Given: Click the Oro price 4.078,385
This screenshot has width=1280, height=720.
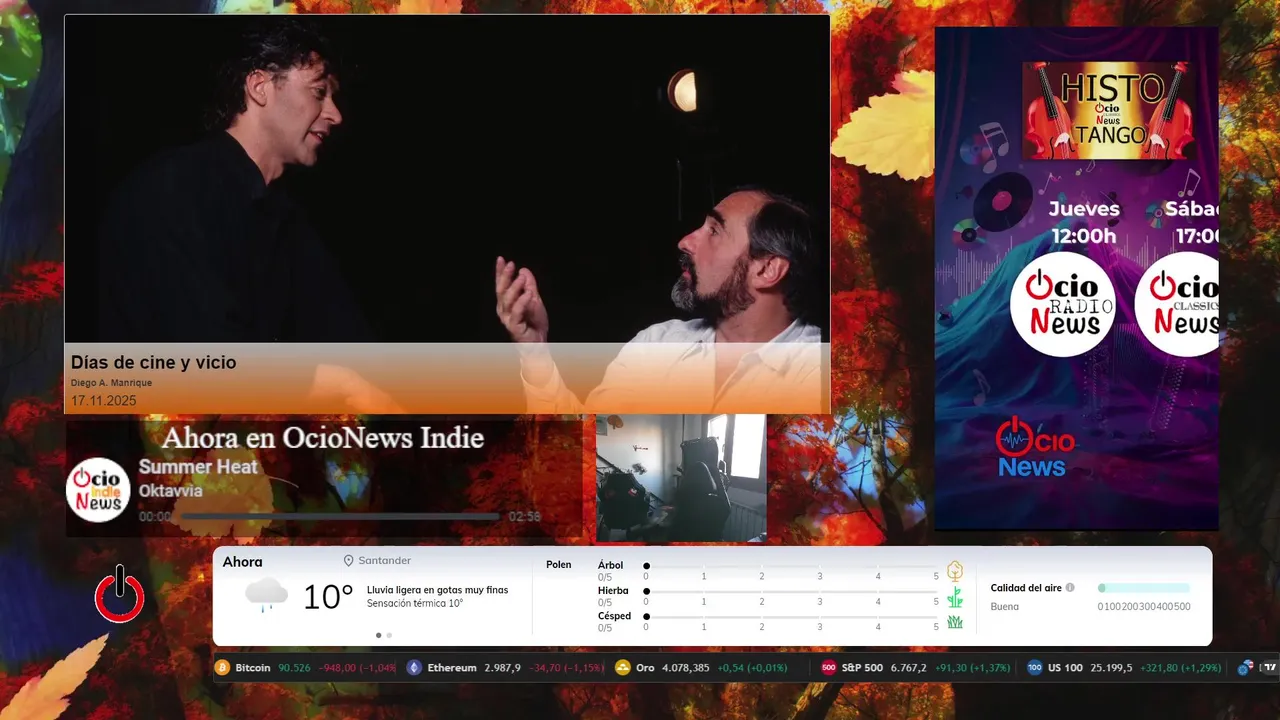Looking at the screenshot, I should tap(686, 668).
